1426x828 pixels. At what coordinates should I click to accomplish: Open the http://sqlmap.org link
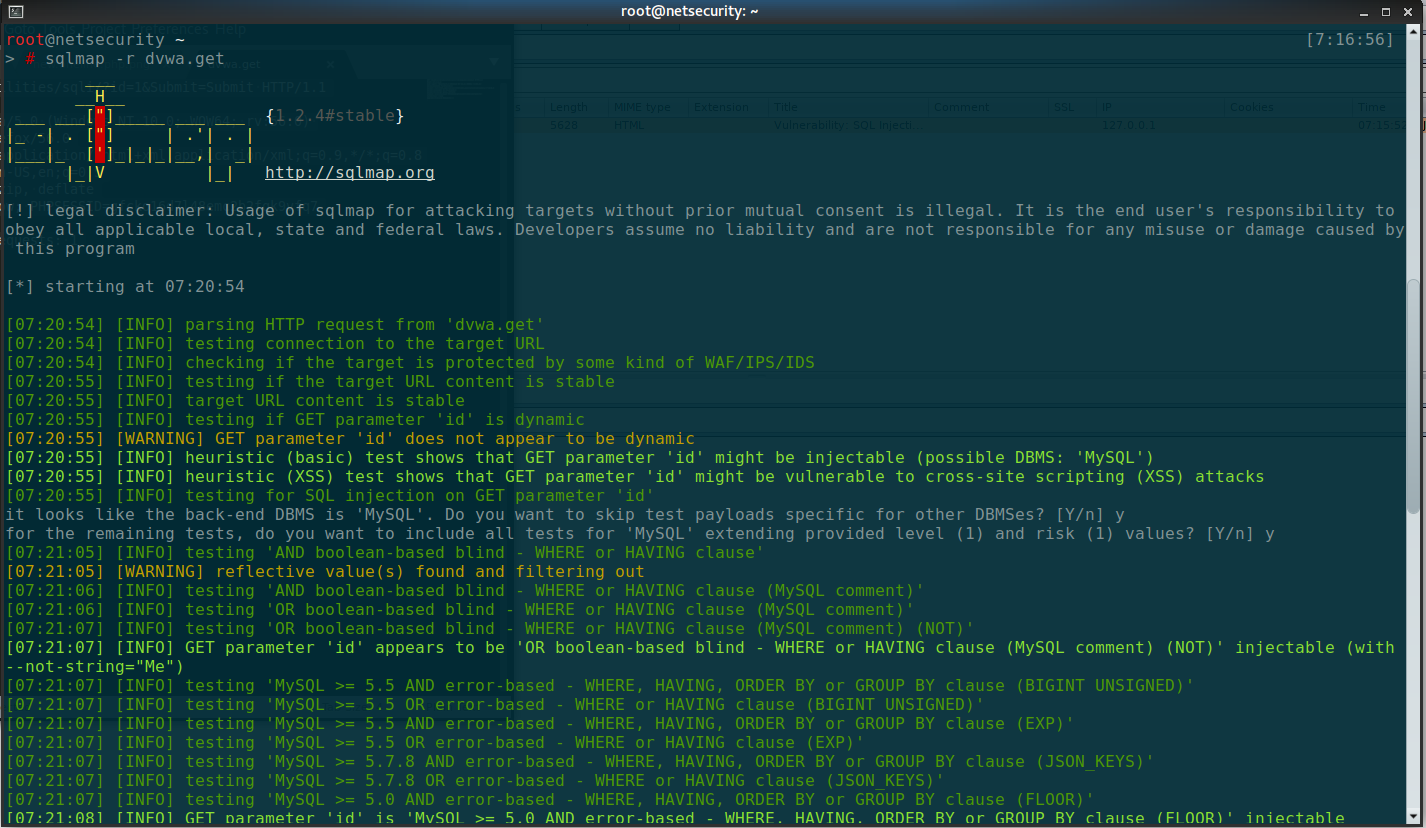[x=350, y=173]
